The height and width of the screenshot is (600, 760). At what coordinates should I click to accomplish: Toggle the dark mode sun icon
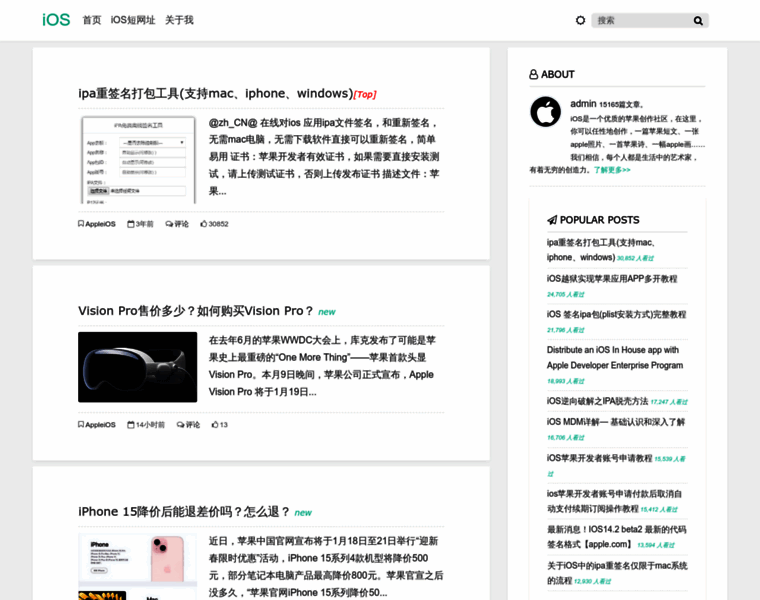(580, 20)
